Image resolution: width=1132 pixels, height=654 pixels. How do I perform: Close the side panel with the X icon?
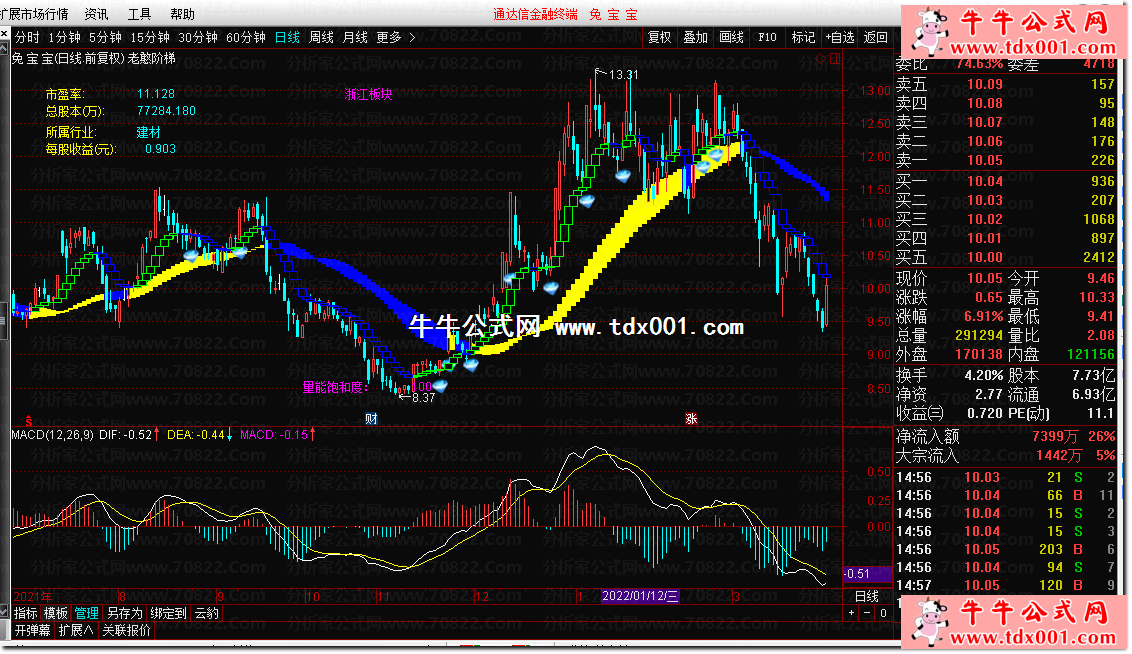coord(4,34)
